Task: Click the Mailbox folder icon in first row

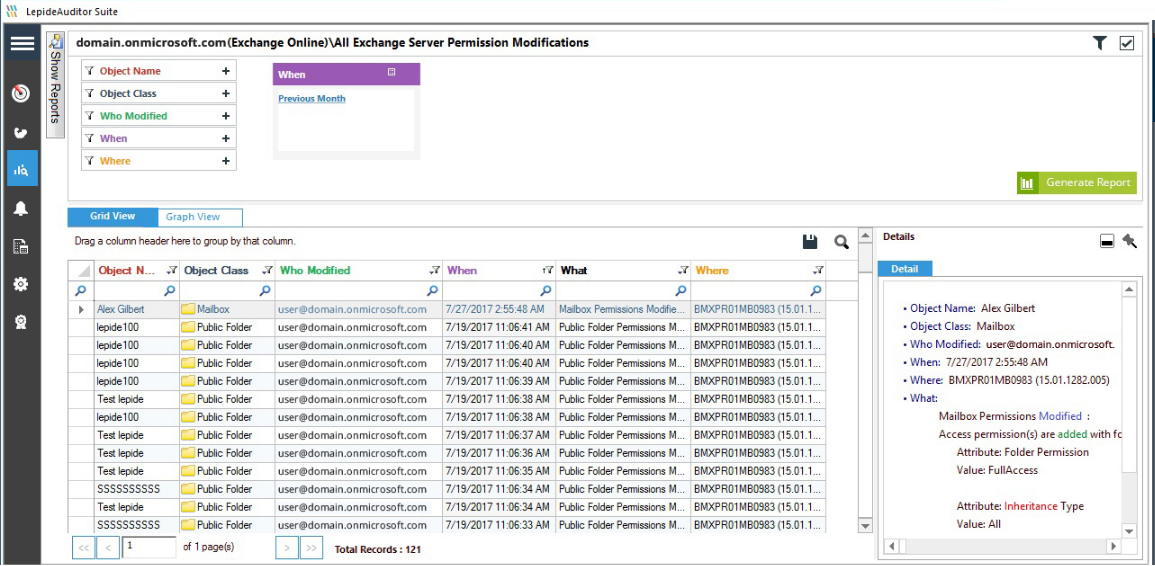Action: (188, 310)
